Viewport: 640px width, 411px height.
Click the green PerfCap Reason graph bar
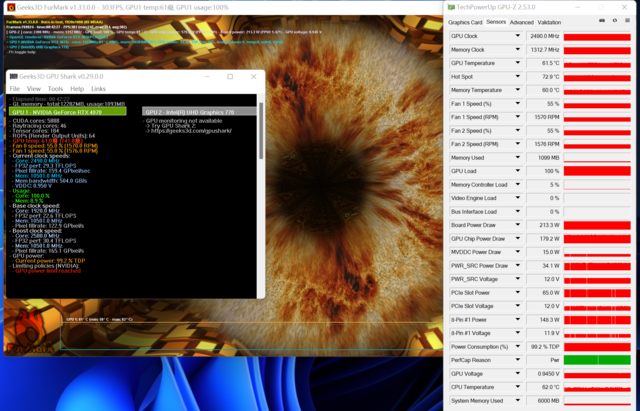[597, 359]
